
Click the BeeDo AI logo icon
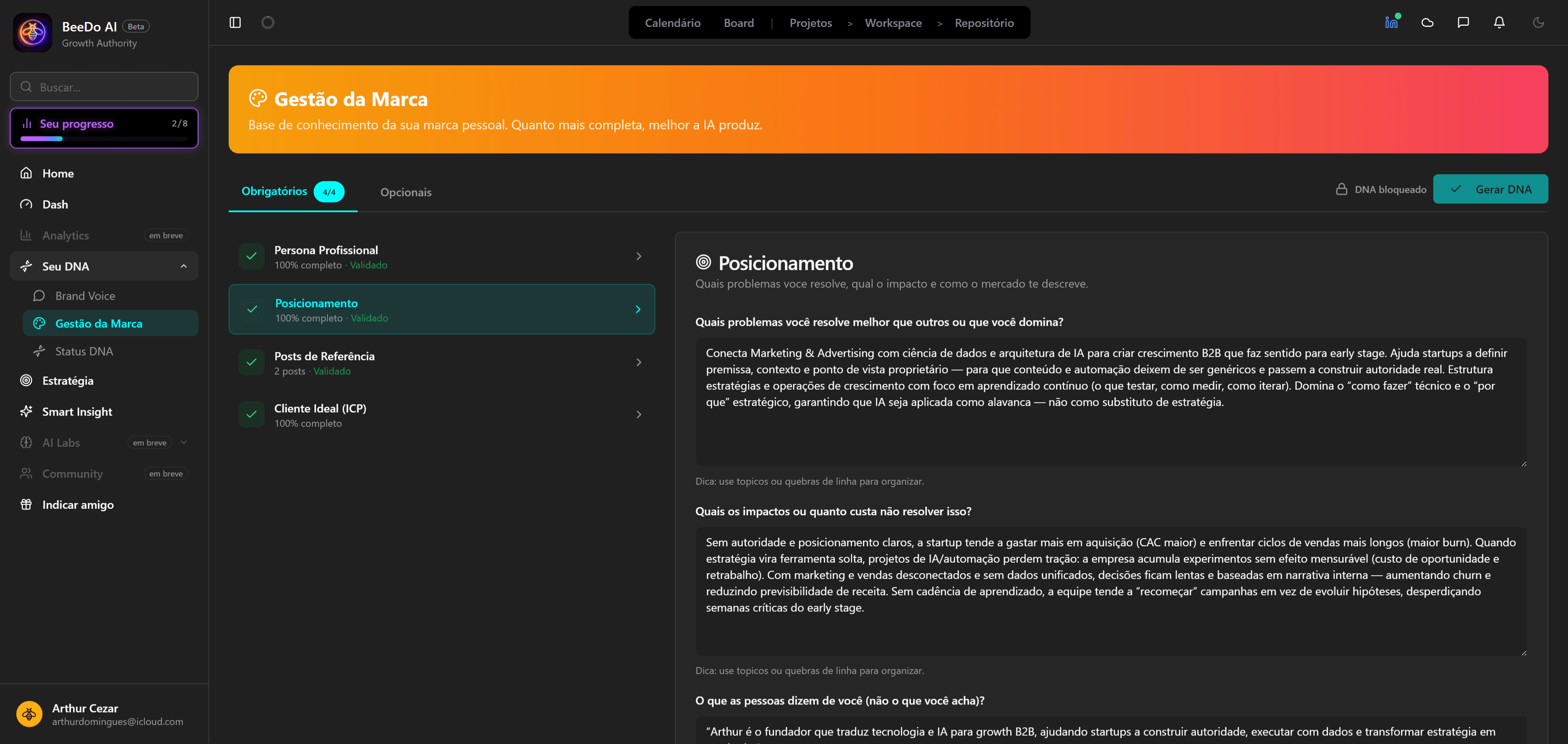point(32,33)
